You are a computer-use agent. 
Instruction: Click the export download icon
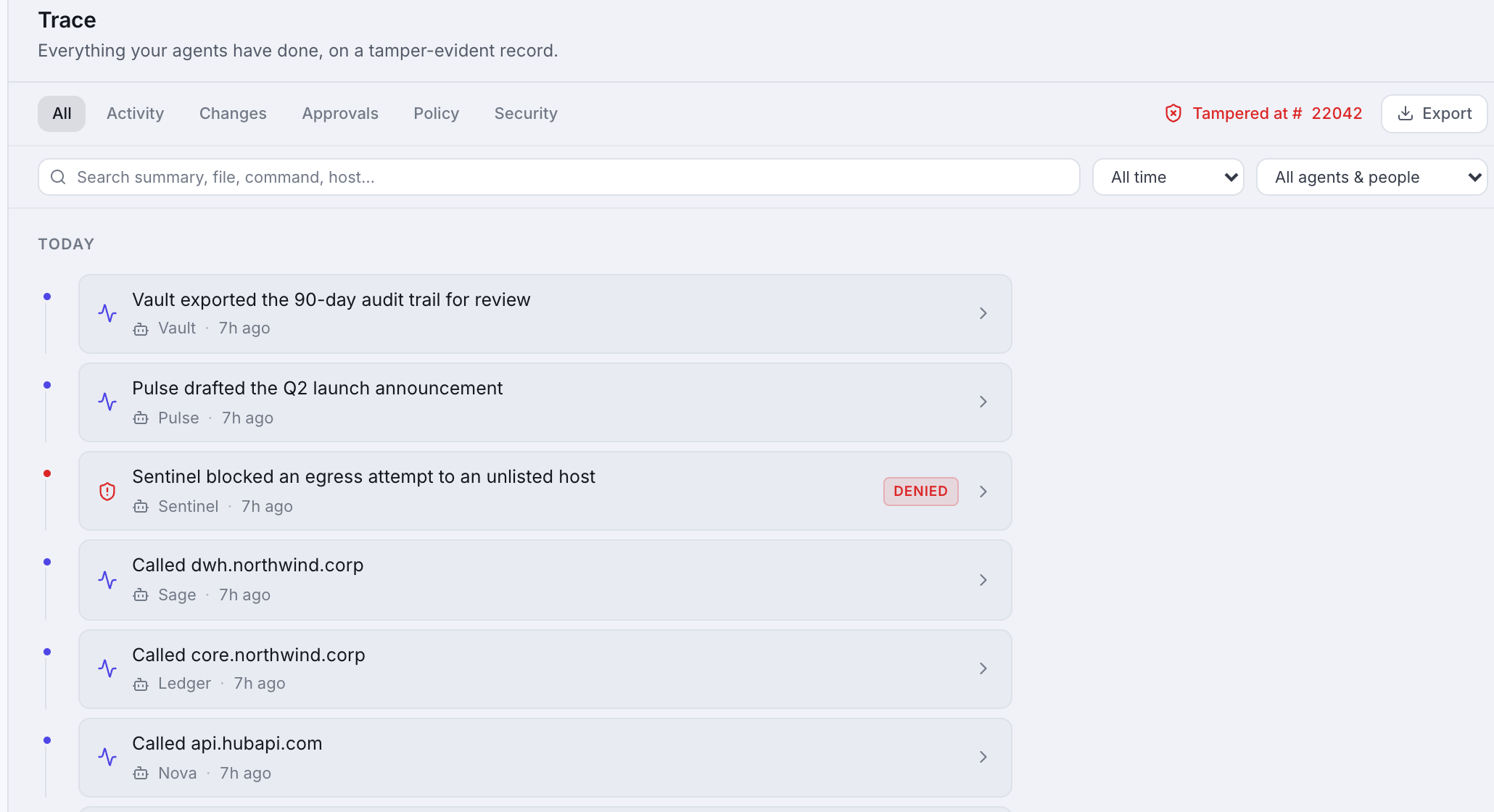click(1405, 113)
